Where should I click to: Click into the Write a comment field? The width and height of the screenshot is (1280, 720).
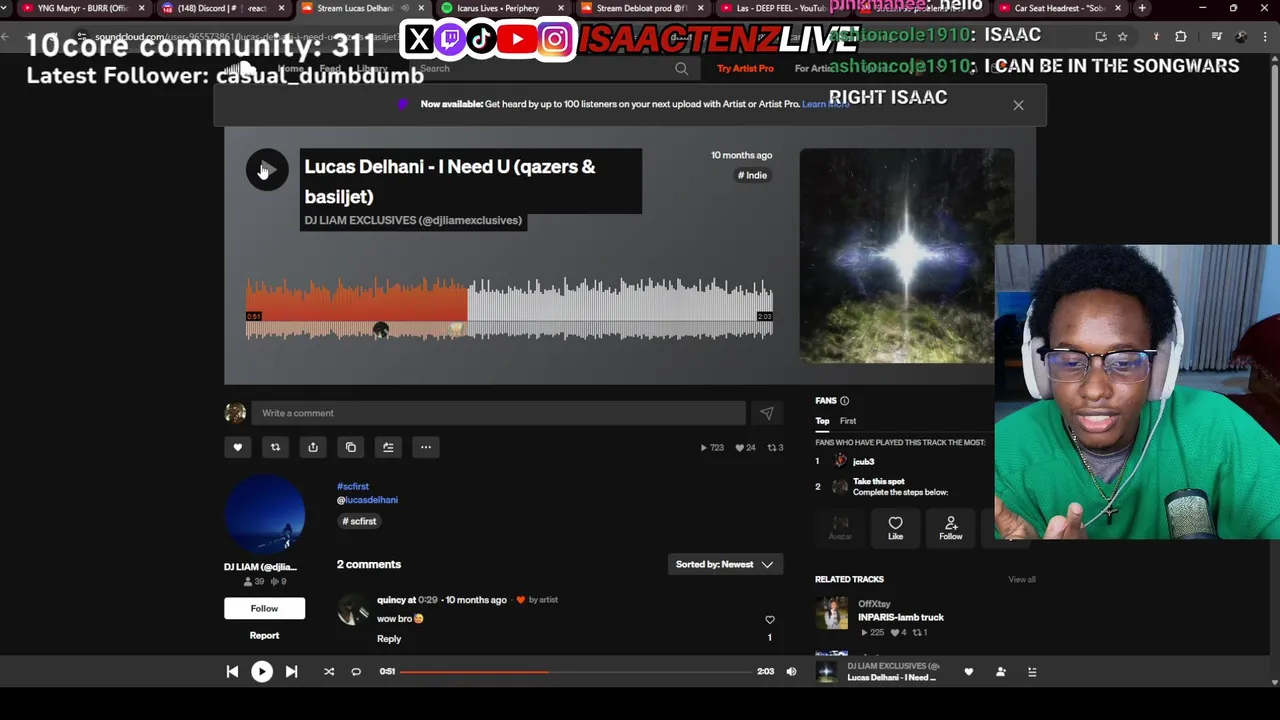pos(498,413)
